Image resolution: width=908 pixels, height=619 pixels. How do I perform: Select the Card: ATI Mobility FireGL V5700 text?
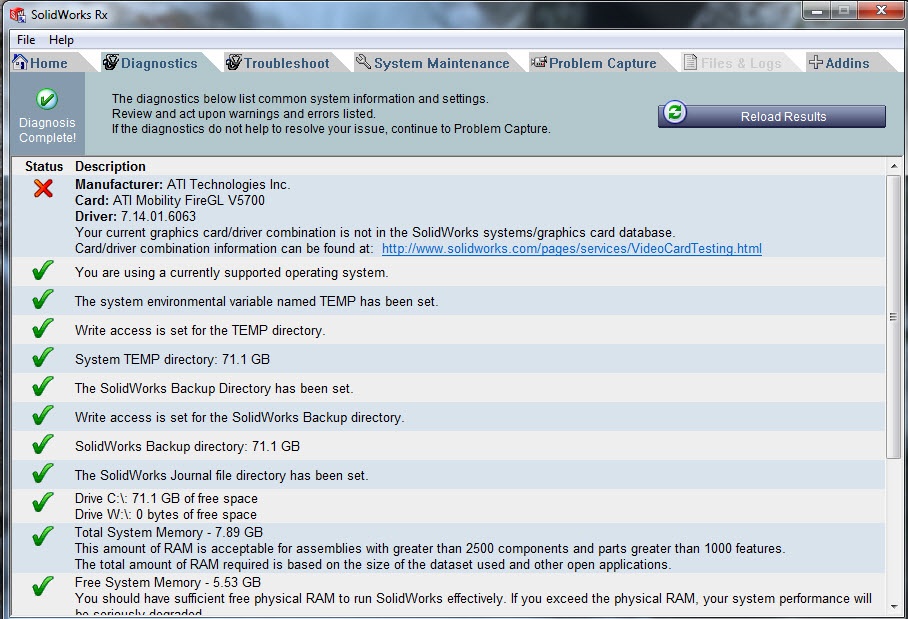170,200
